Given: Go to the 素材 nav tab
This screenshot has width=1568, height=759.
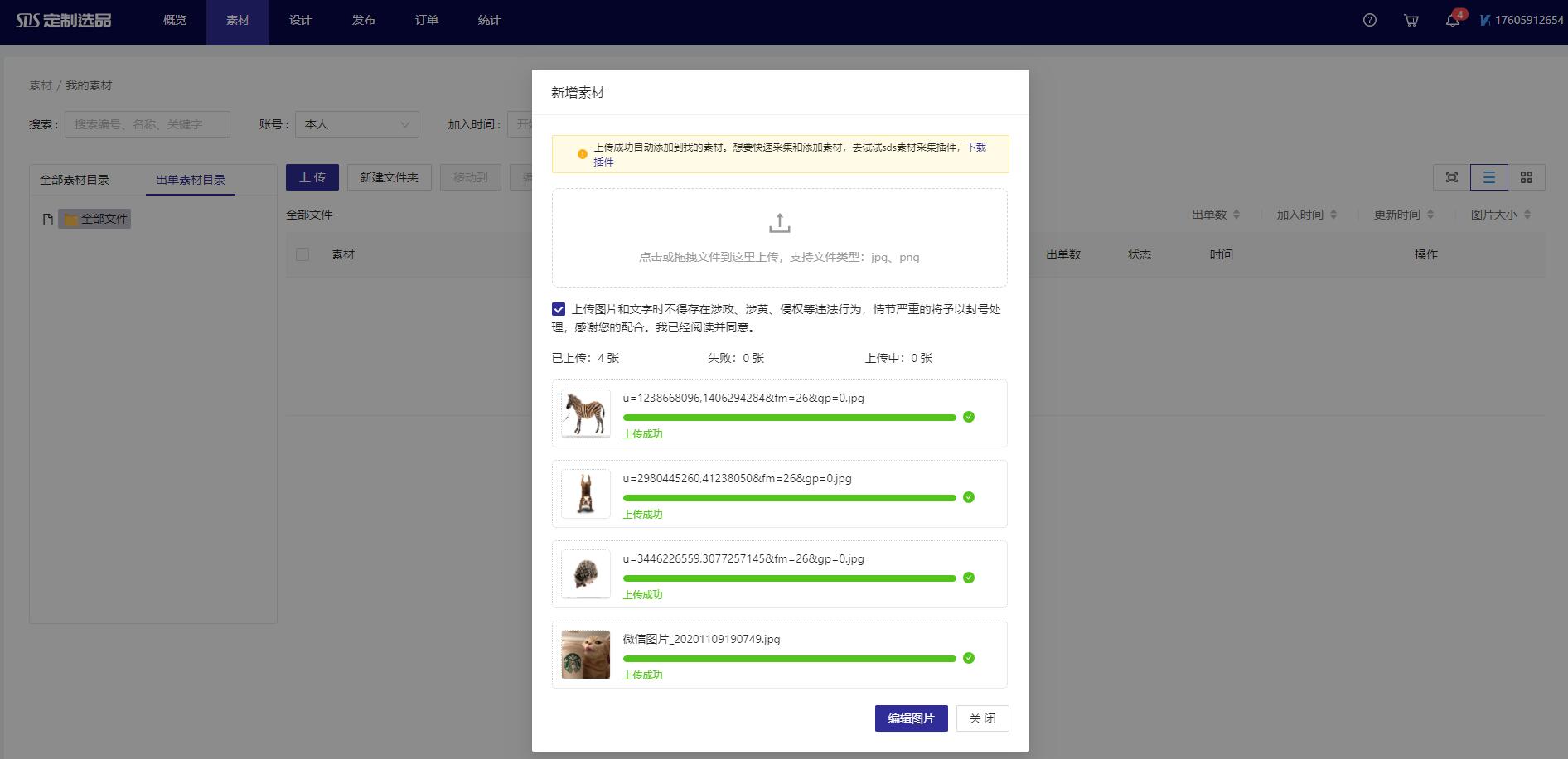Looking at the screenshot, I should click(x=238, y=20).
